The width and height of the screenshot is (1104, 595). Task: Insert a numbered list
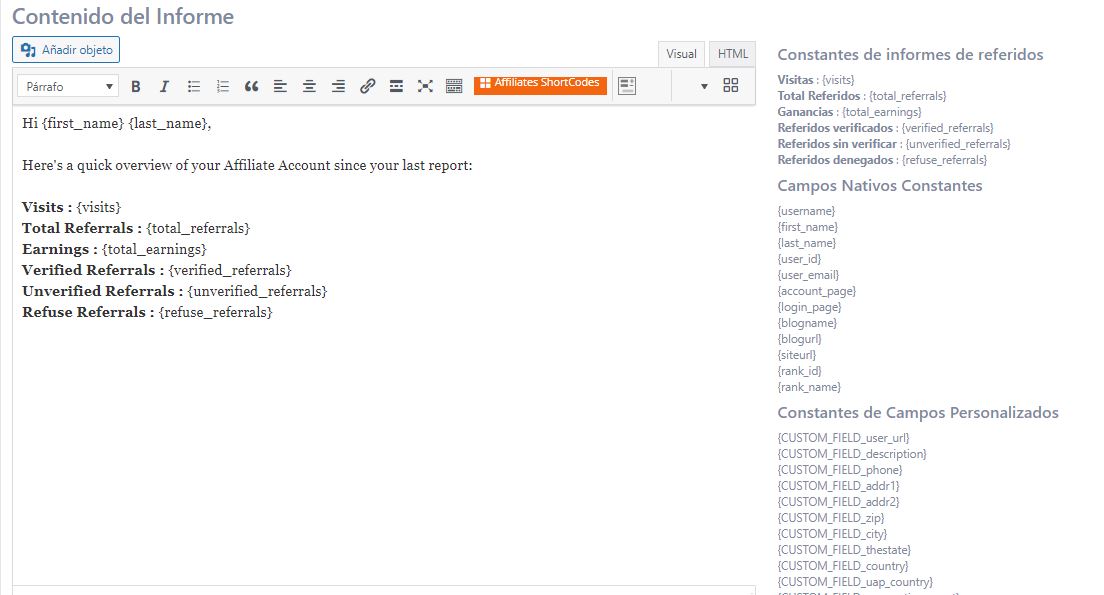click(x=223, y=87)
